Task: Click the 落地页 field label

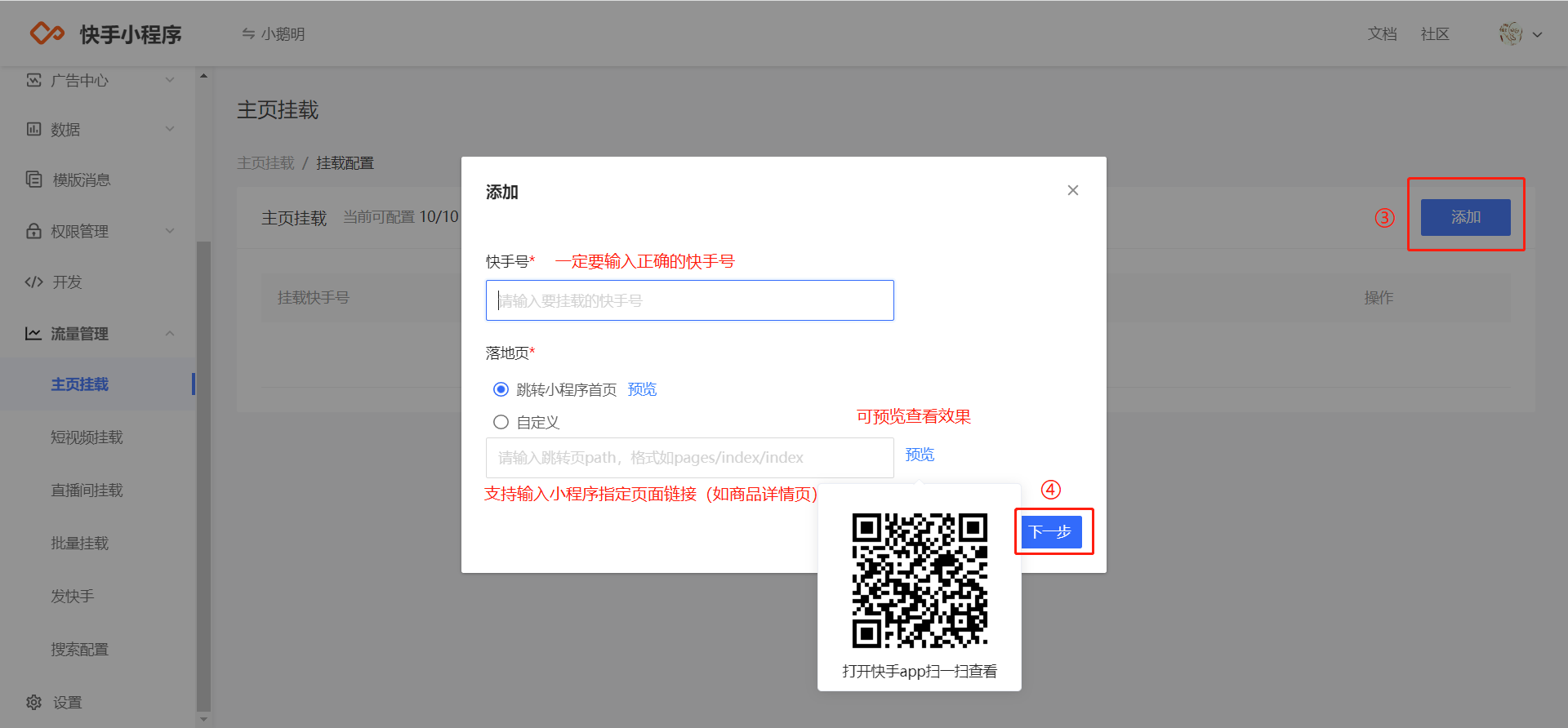Action: (x=510, y=353)
